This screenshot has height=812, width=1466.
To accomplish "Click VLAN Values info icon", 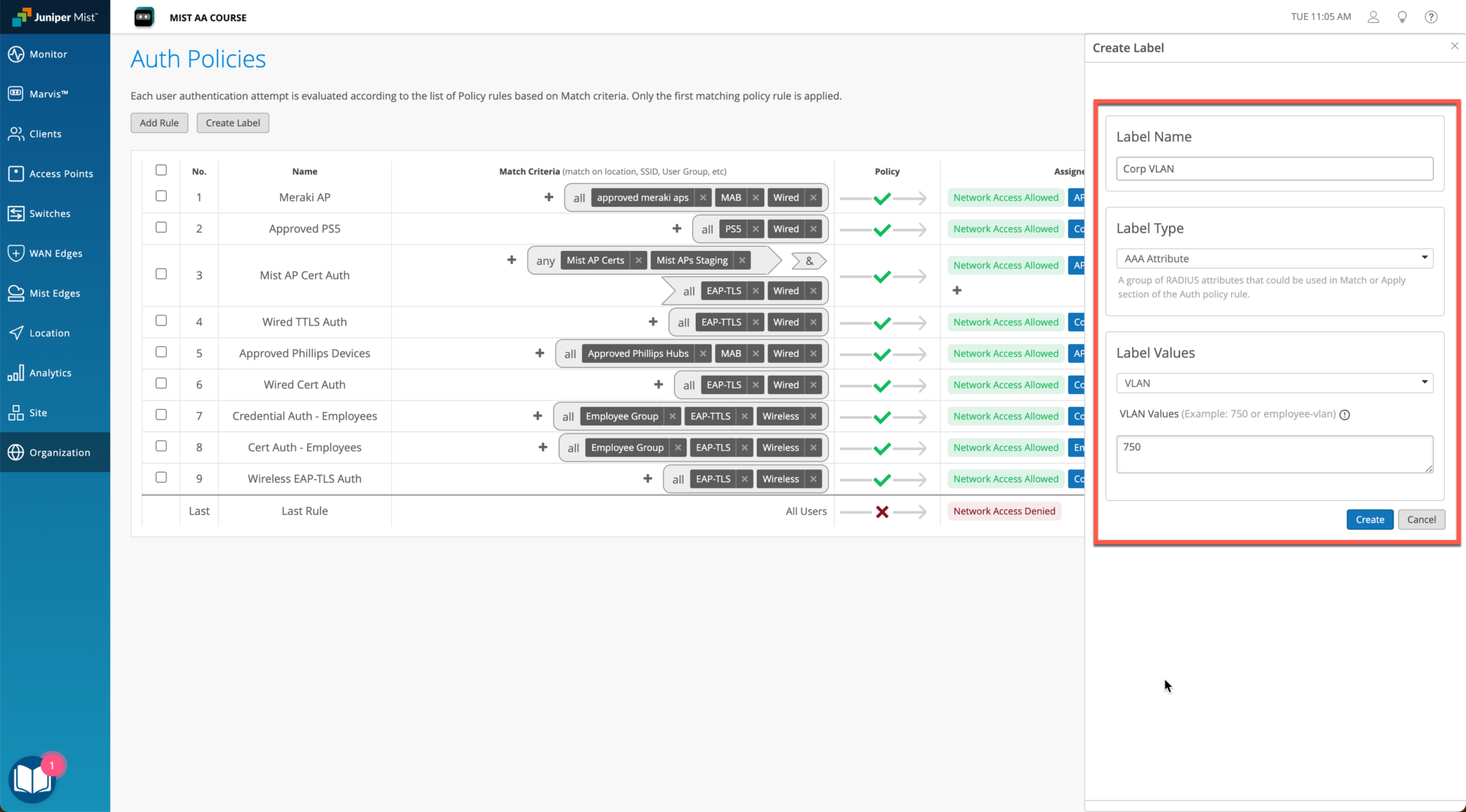I will (x=1344, y=415).
